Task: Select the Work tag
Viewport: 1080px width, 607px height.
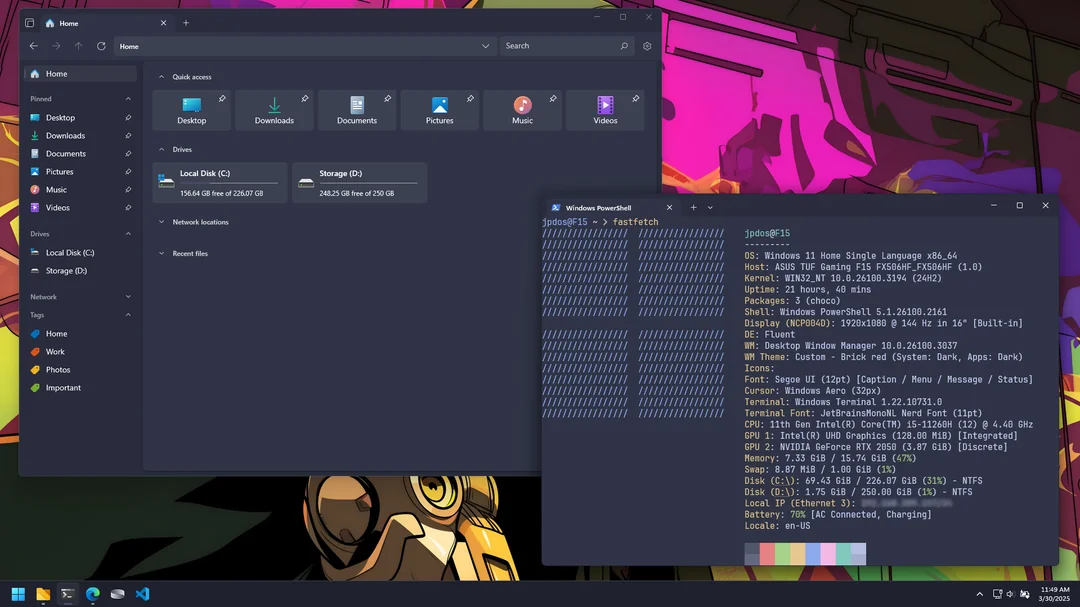Action: pos(80,351)
